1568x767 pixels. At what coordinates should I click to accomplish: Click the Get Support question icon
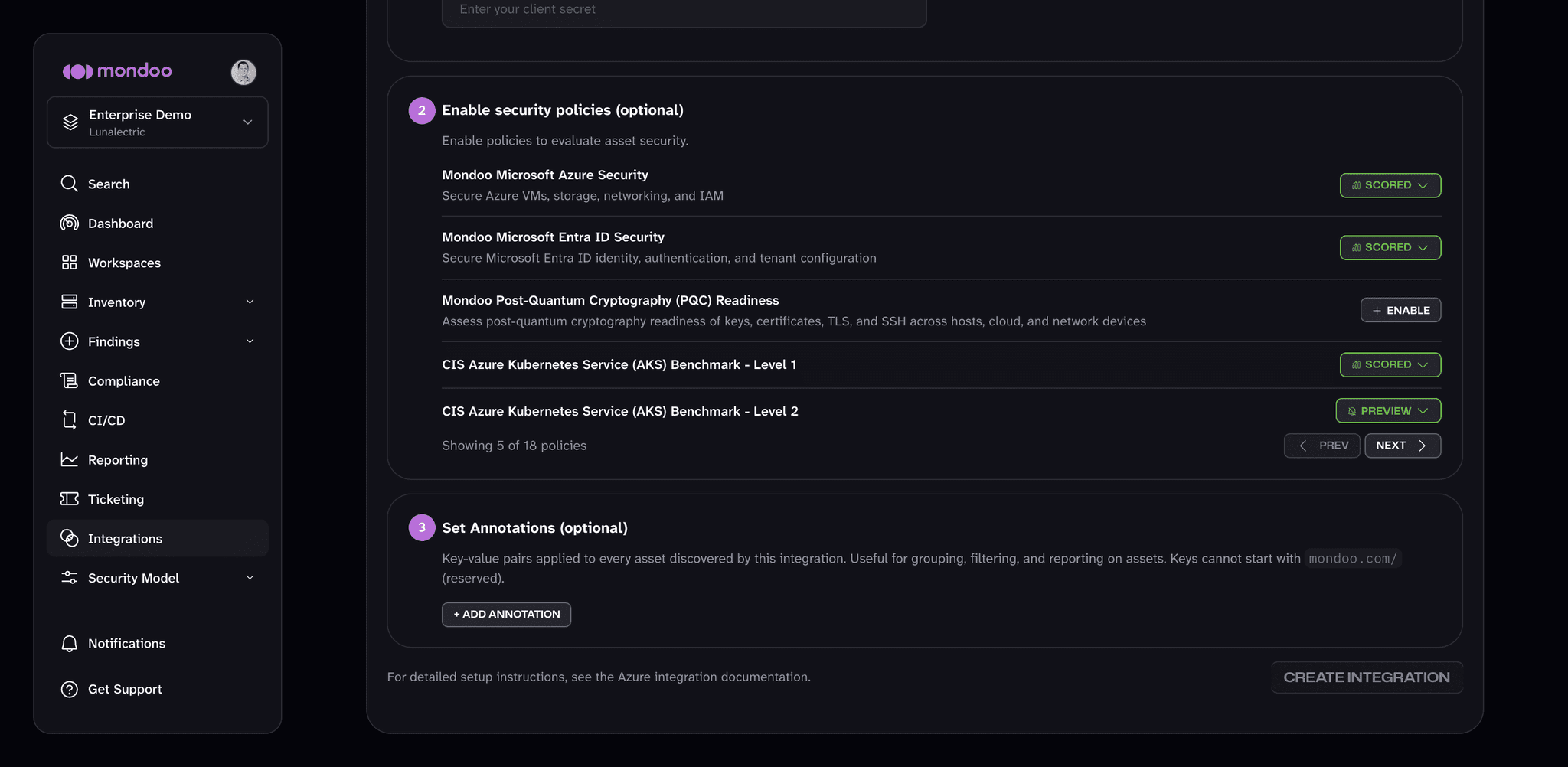(69, 689)
